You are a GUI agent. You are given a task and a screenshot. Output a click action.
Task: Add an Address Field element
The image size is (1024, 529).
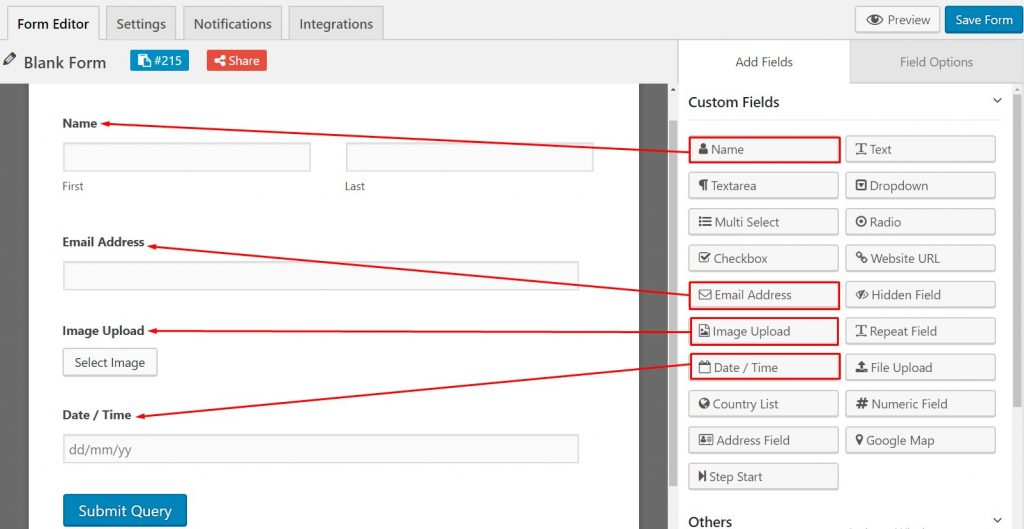click(x=763, y=440)
